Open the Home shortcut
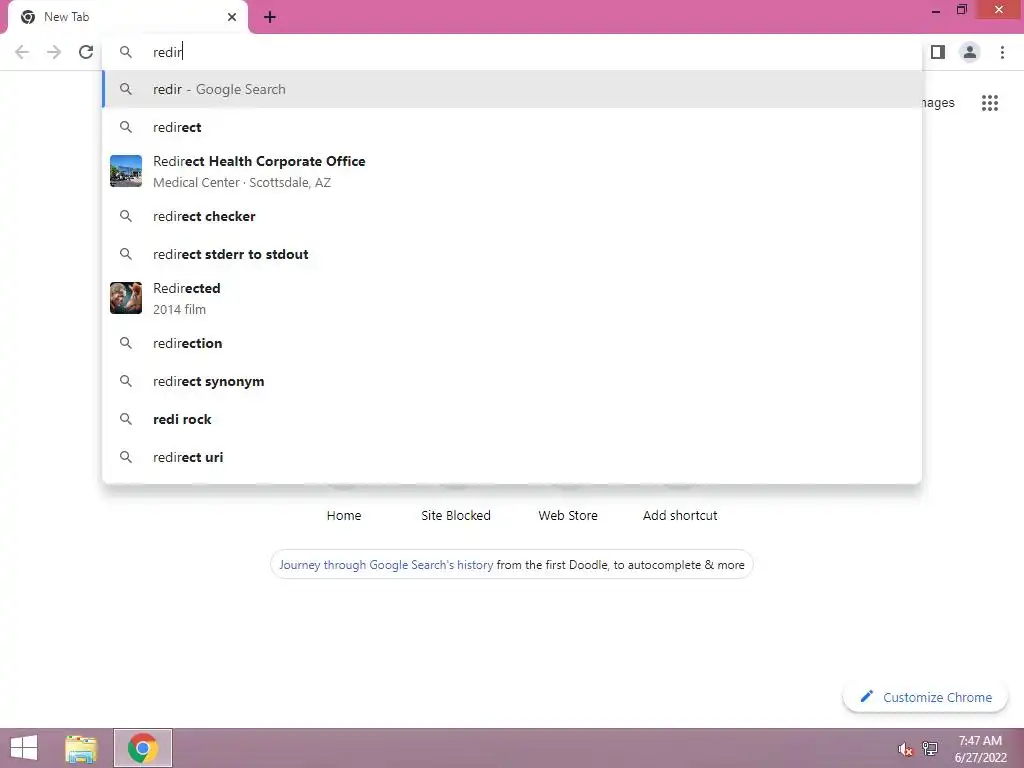The height and width of the screenshot is (768, 1024). tap(344, 515)
